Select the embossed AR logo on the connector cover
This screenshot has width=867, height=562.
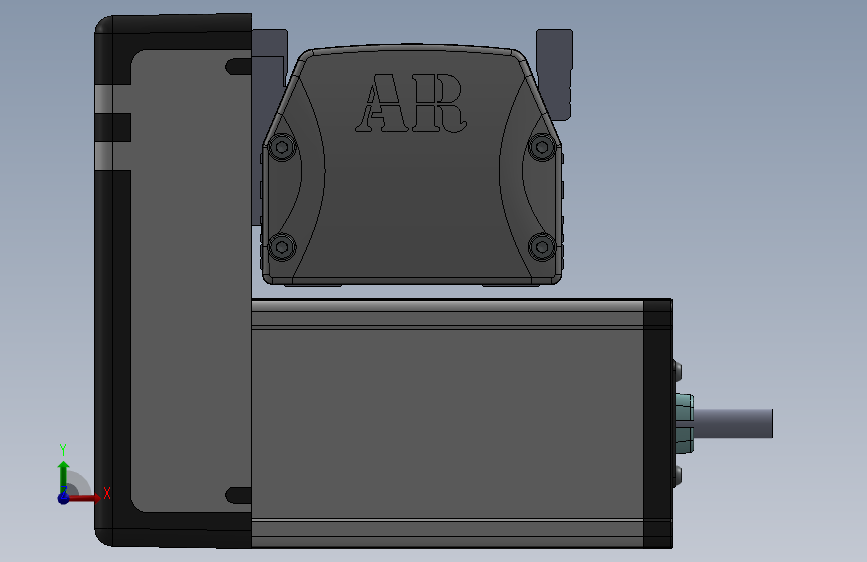[411, 103]
